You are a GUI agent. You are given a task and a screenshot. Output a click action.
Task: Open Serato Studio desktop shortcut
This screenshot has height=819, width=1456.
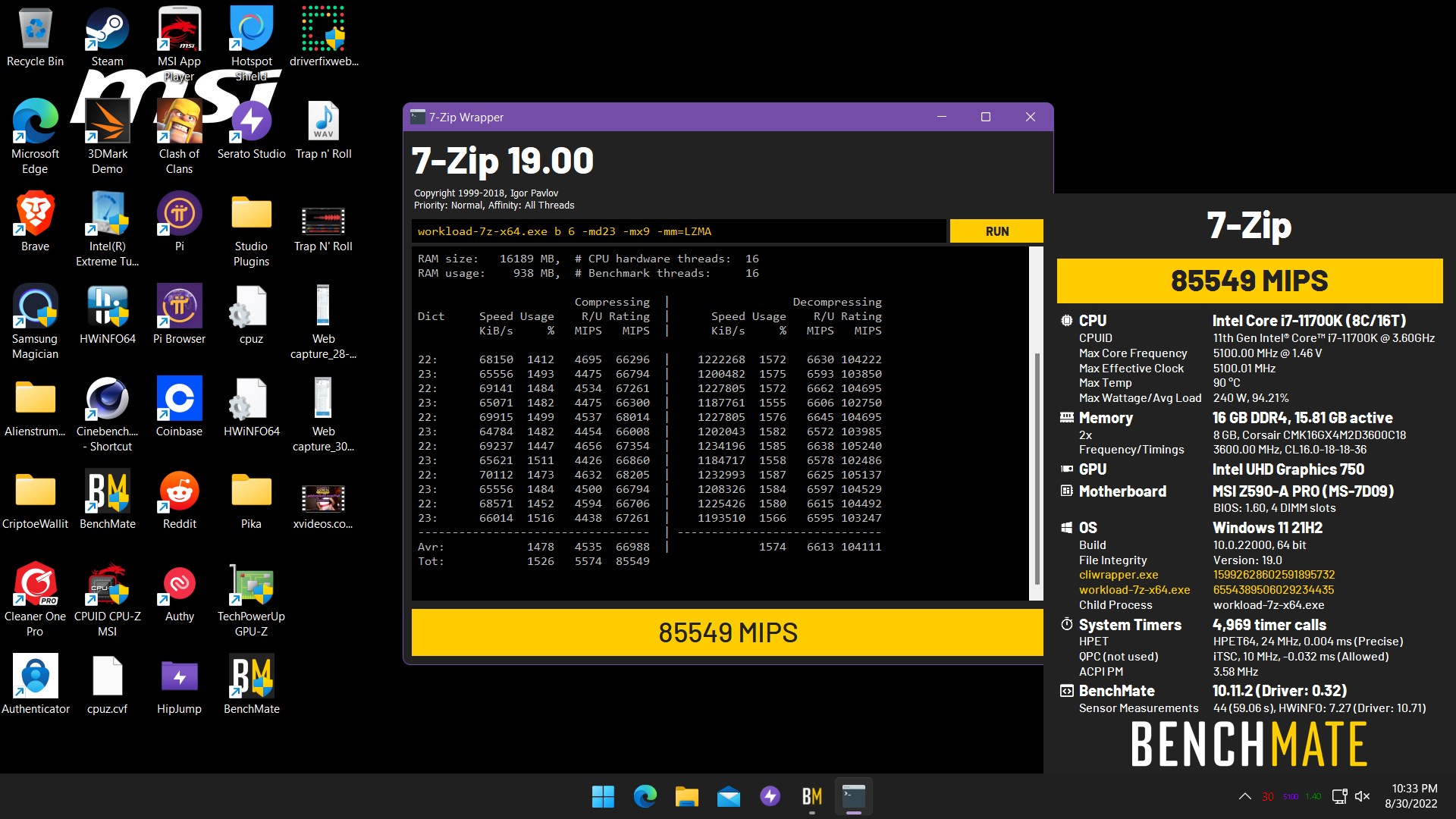251,130
